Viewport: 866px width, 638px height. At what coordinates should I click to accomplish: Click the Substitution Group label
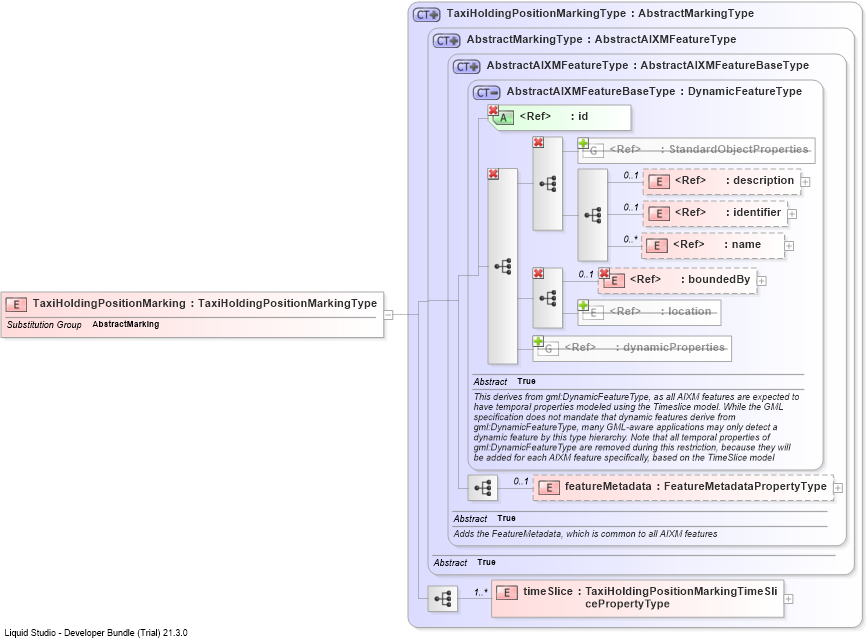tap(44, 325)
